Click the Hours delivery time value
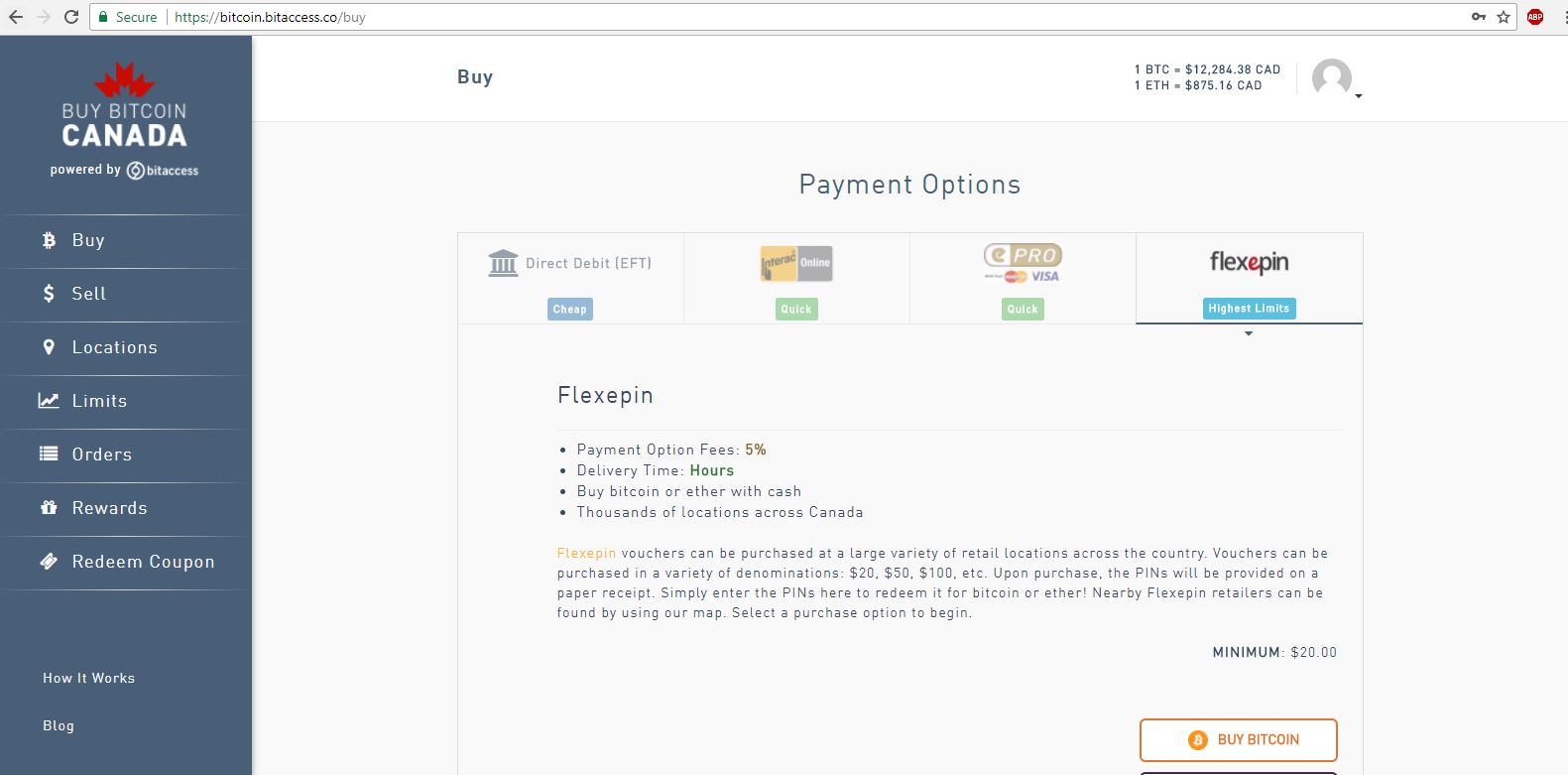The height and width of the screenshot is (775, 1568). pyautogui.click(x=712, y=470)
